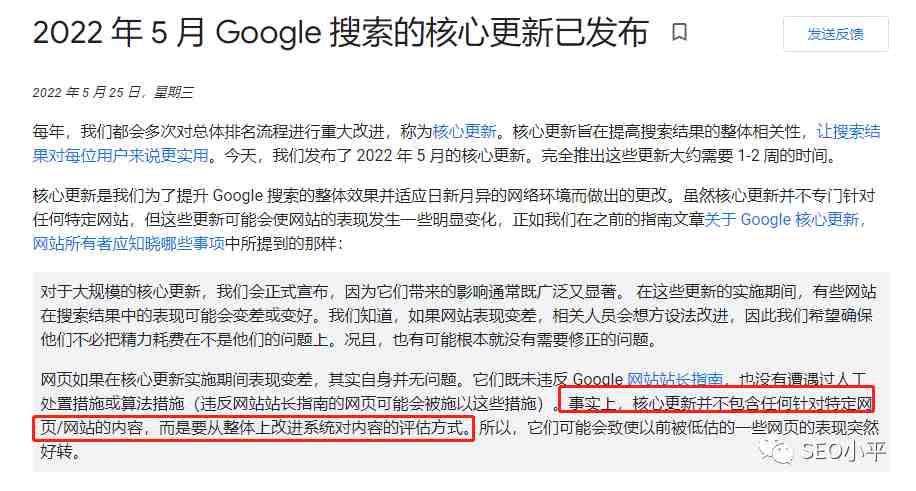Click the 发送反馈 button
916x491 pixels.
tap(835, 34)
